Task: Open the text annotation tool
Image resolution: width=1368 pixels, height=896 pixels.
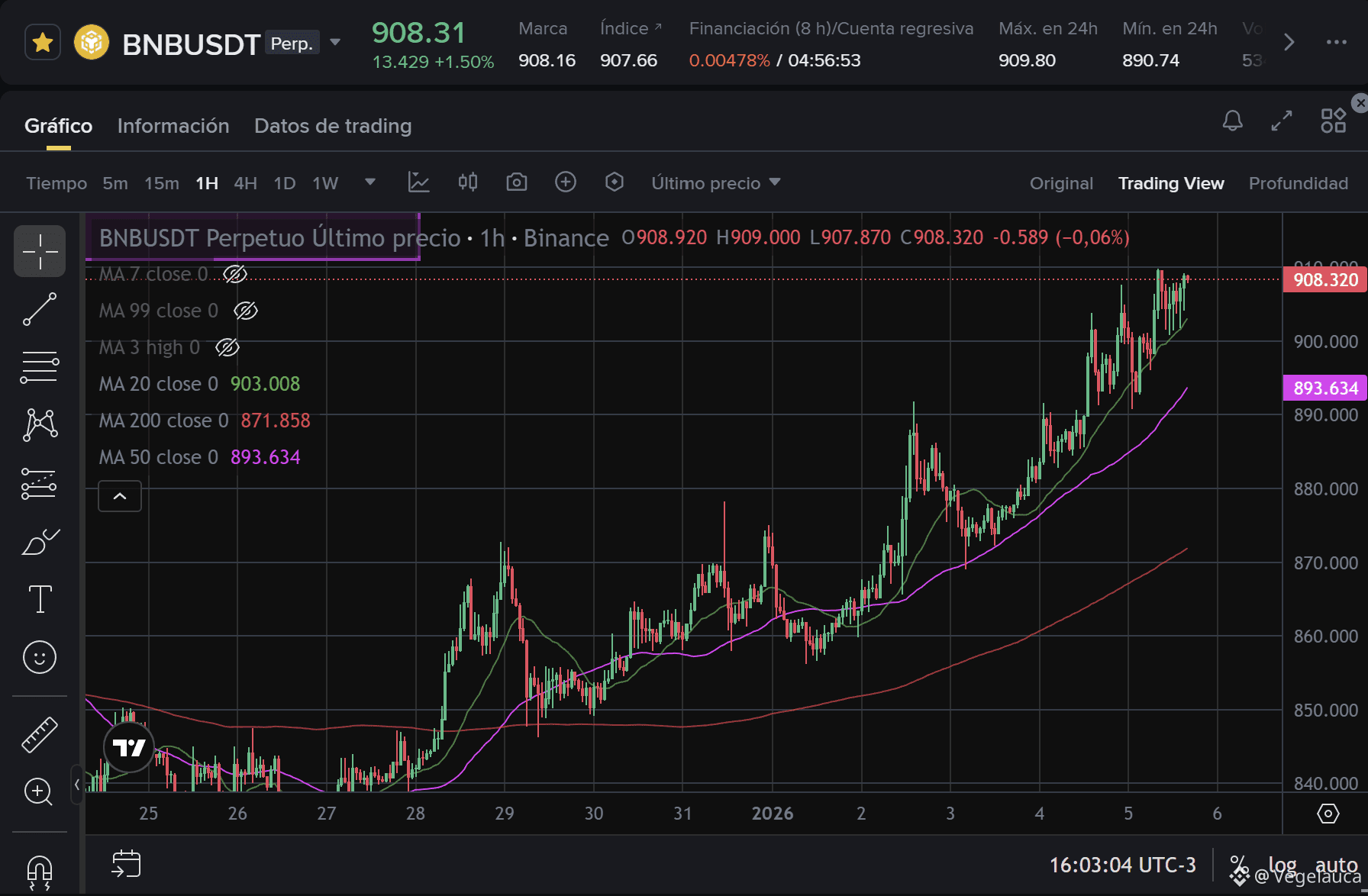Action: coord(40,599)
